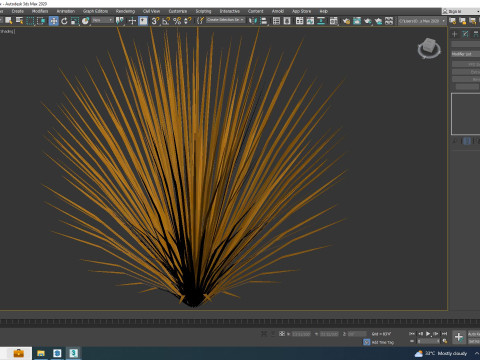Open the project path dropdown
This screenshot has width=480, height=360.
coord(422,21)
